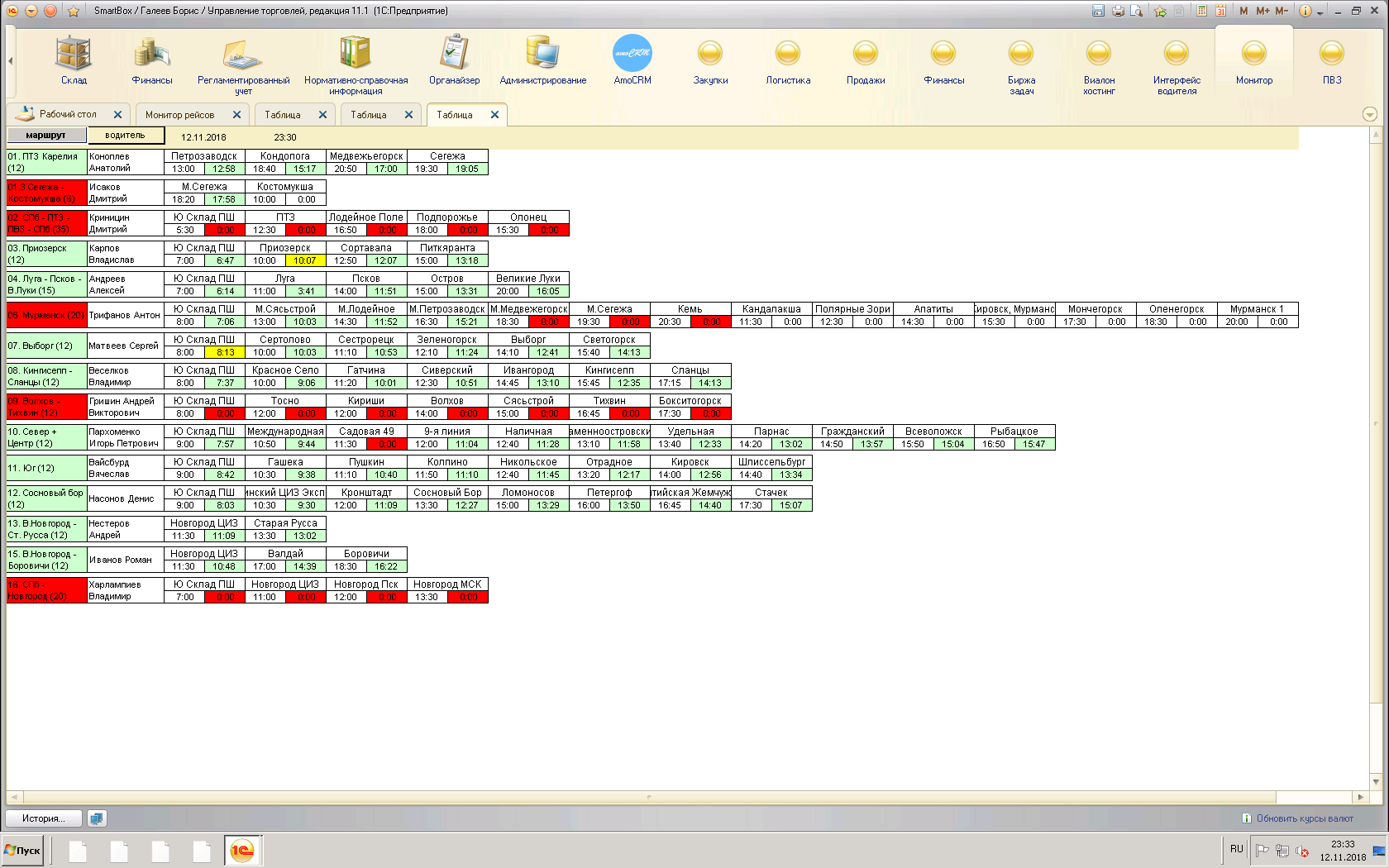Open the Пуск start menu

click(23, 850)
